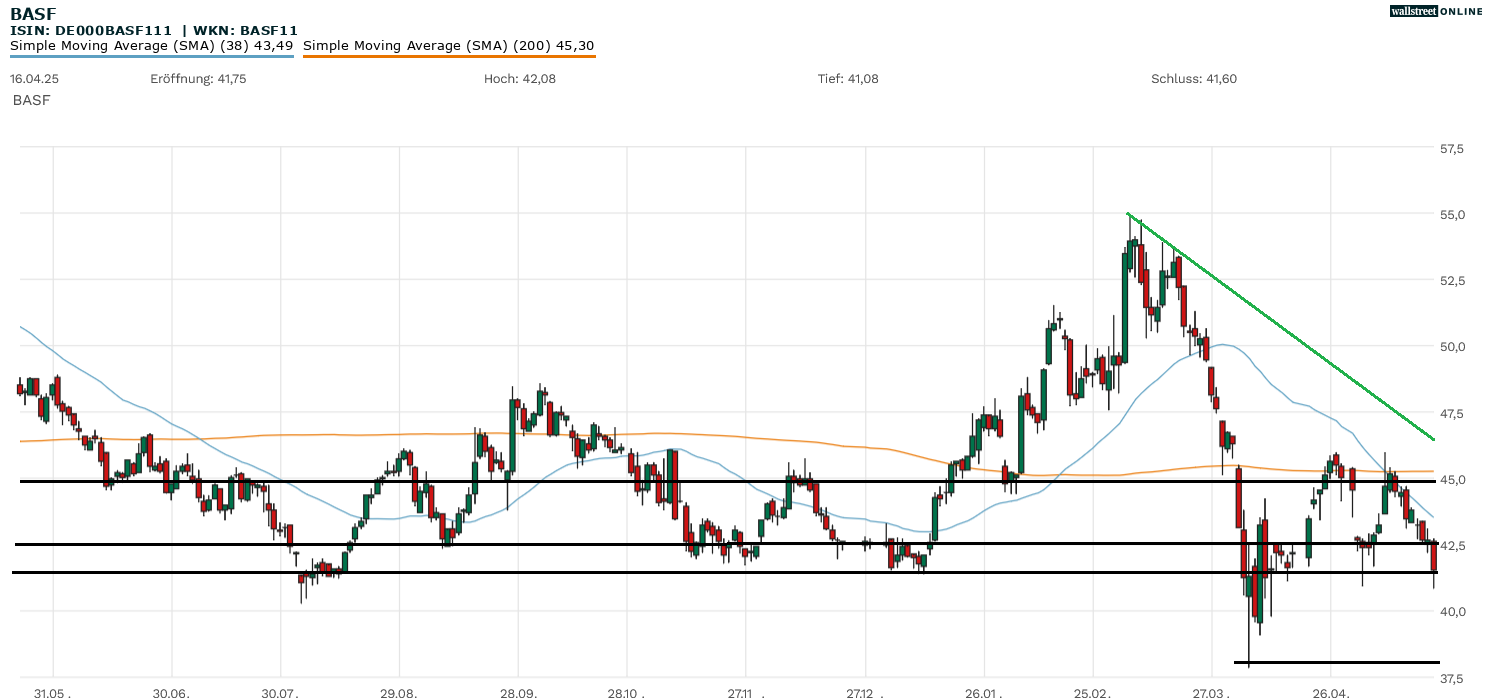The image size is (1490, 698).
Task: Click the date 16.04.25 label
Action: [35, 79]
